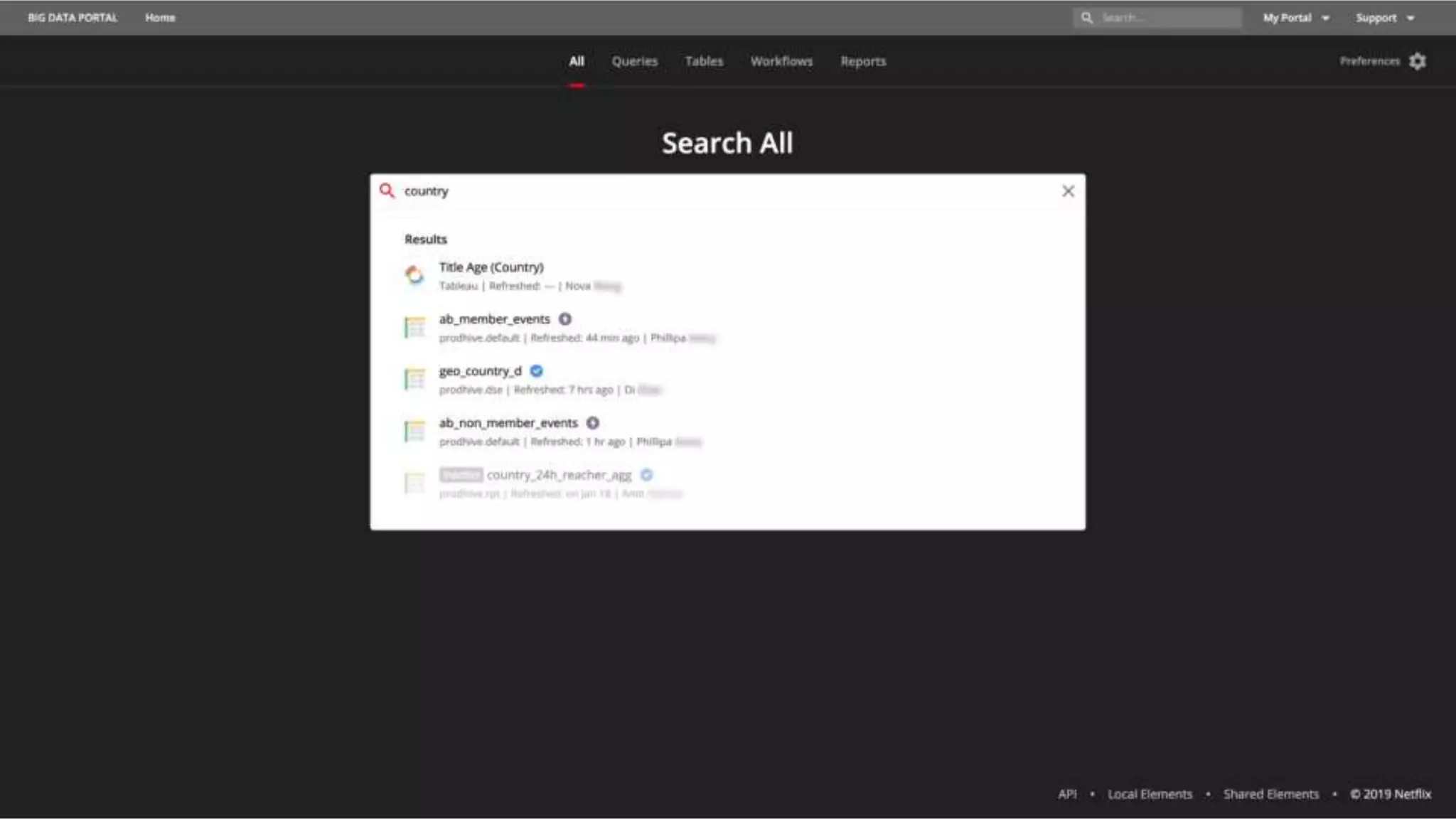This screenshot has height=819, width=1456.
Task: Click the blue verified badge on geo_country_d
Action: pos(537,371)
